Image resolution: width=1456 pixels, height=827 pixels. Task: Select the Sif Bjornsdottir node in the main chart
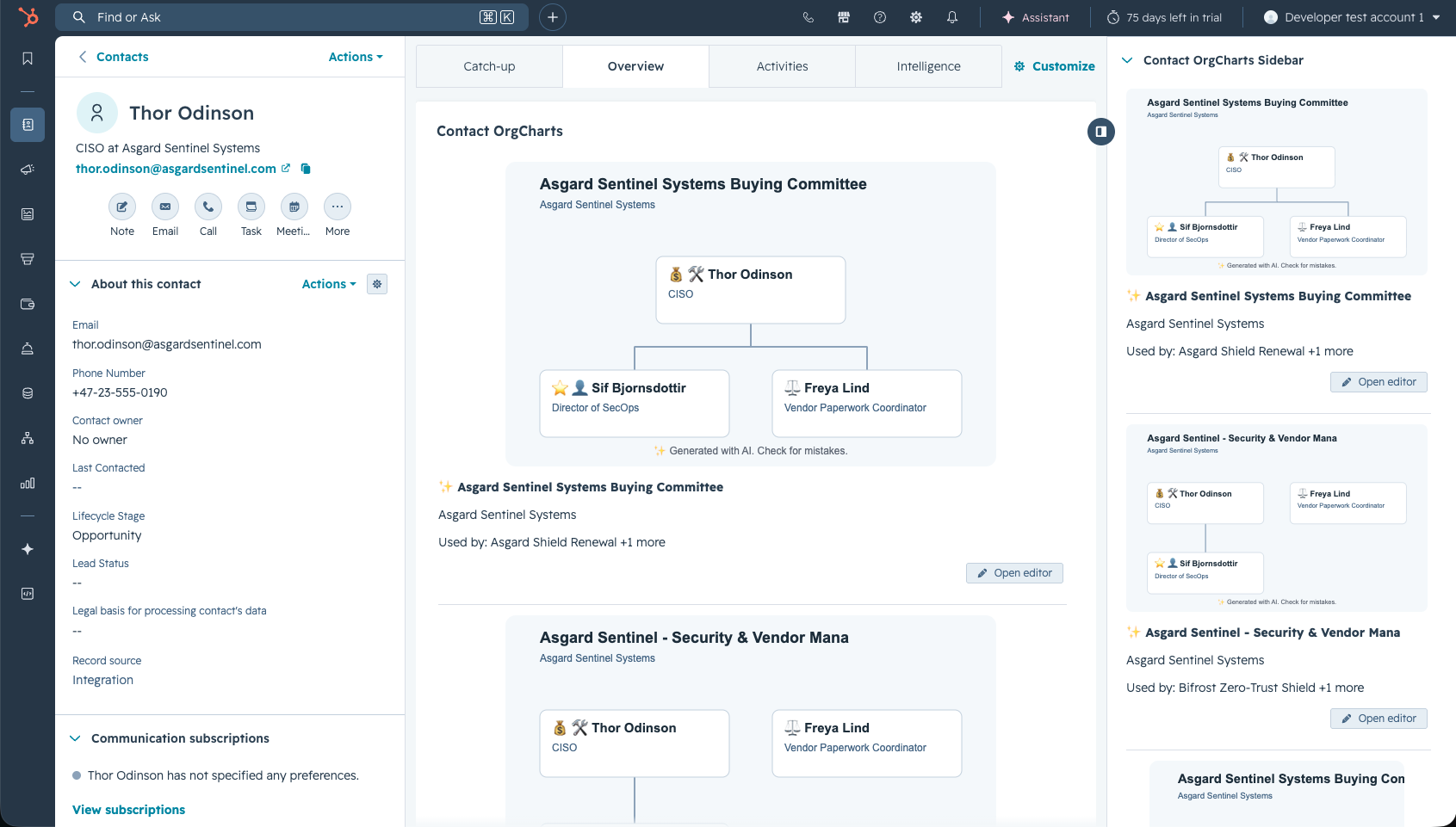[x=635, y=404]
